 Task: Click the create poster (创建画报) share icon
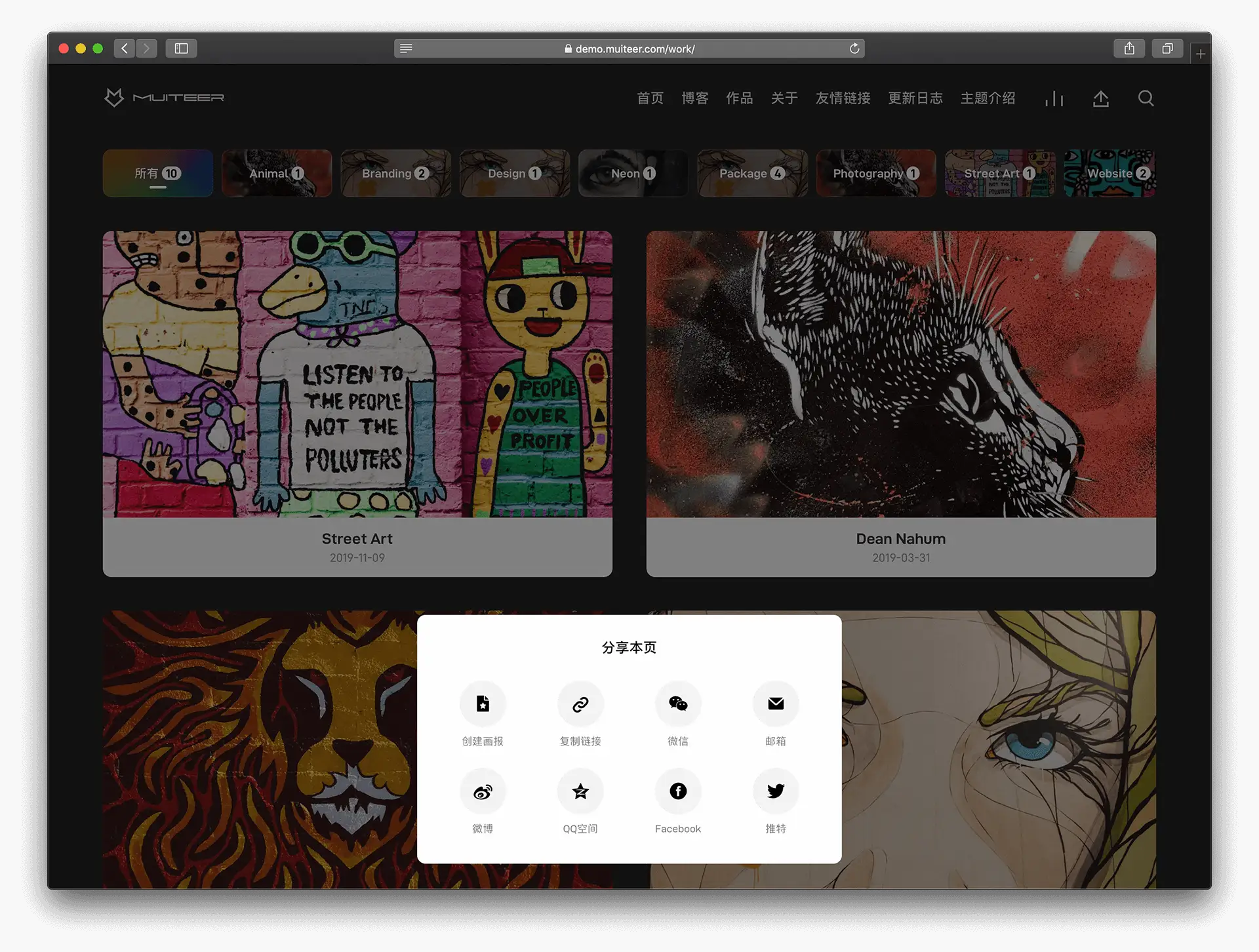click(483, 704)
